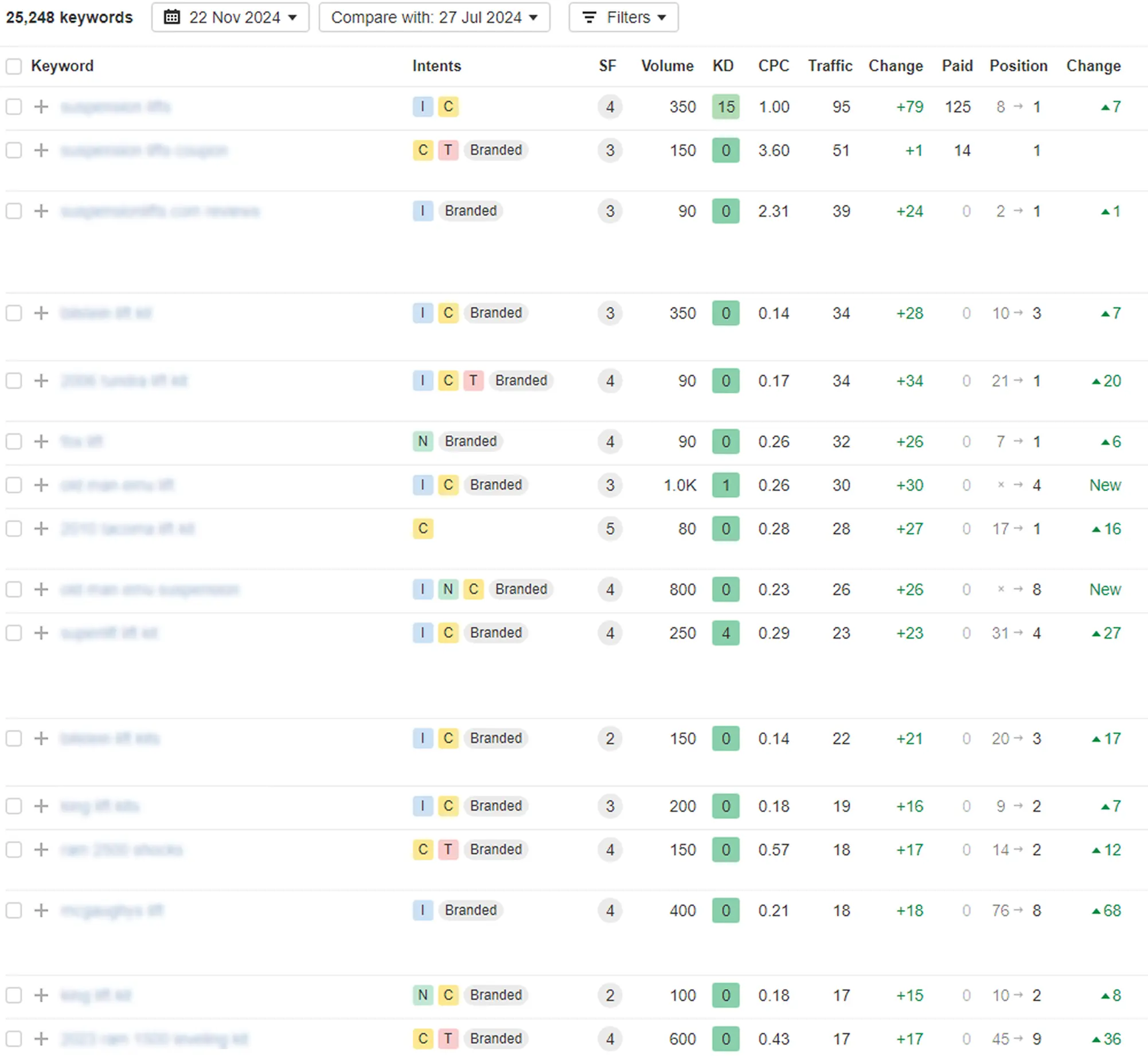
Task: Click the plus icon in the volume 400 row
Action: pos(41,910)
